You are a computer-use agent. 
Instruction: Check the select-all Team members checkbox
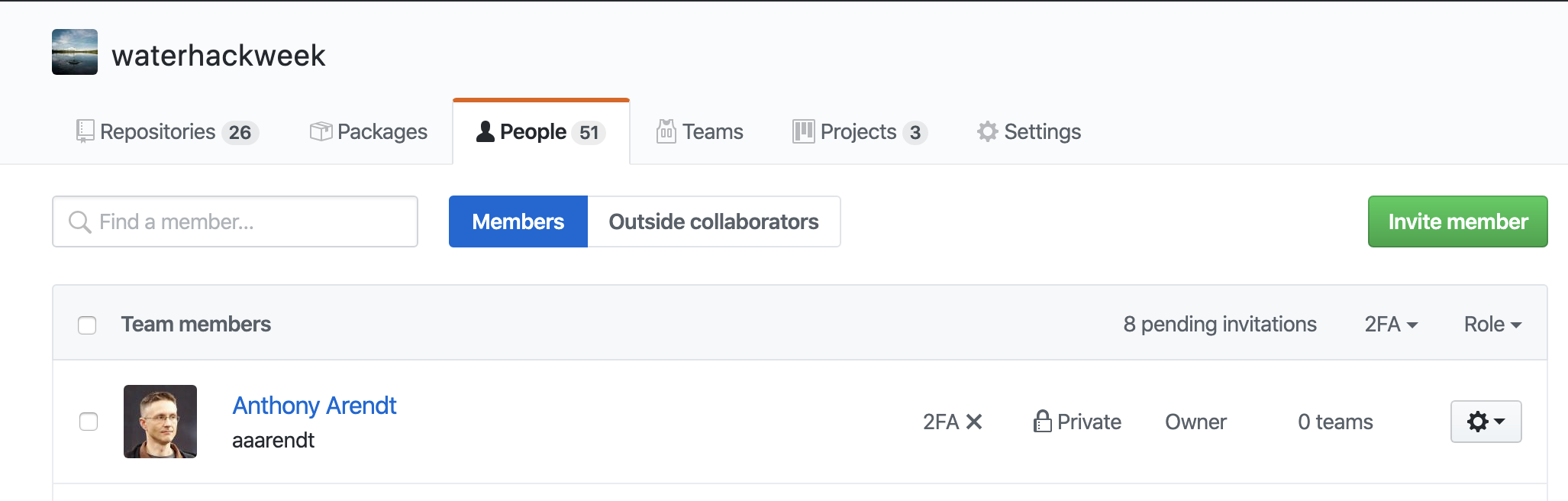[x=86, y=325]
